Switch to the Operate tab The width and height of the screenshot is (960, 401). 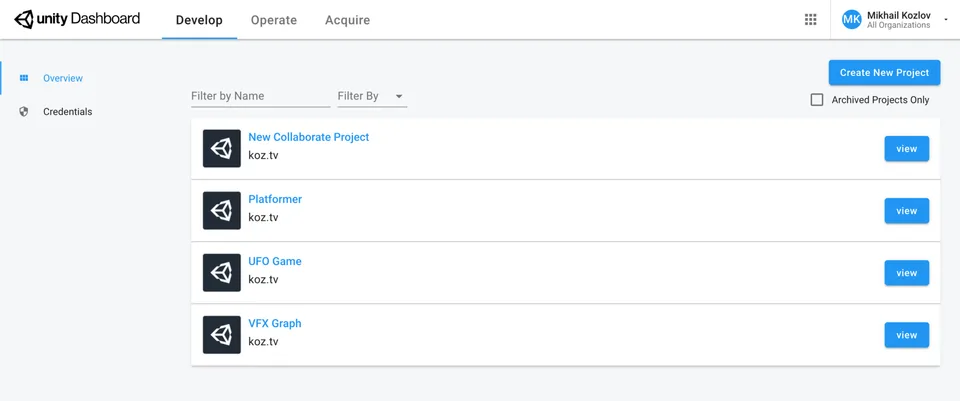(274, 20)
